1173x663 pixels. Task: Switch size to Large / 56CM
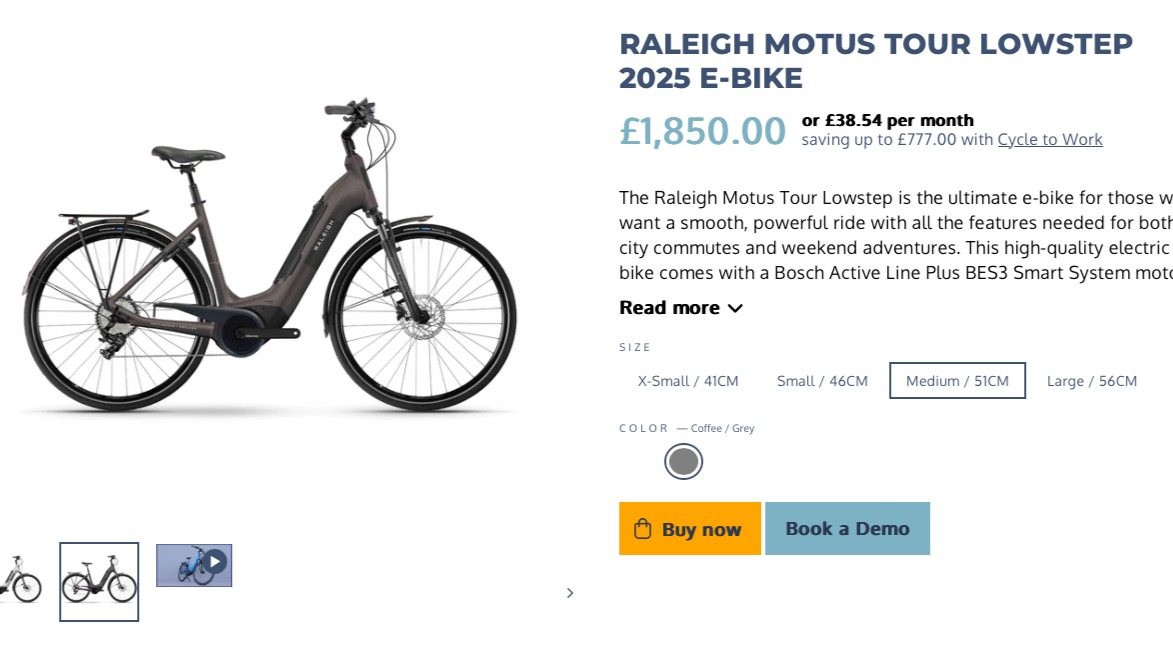[x=1091, y=381]
